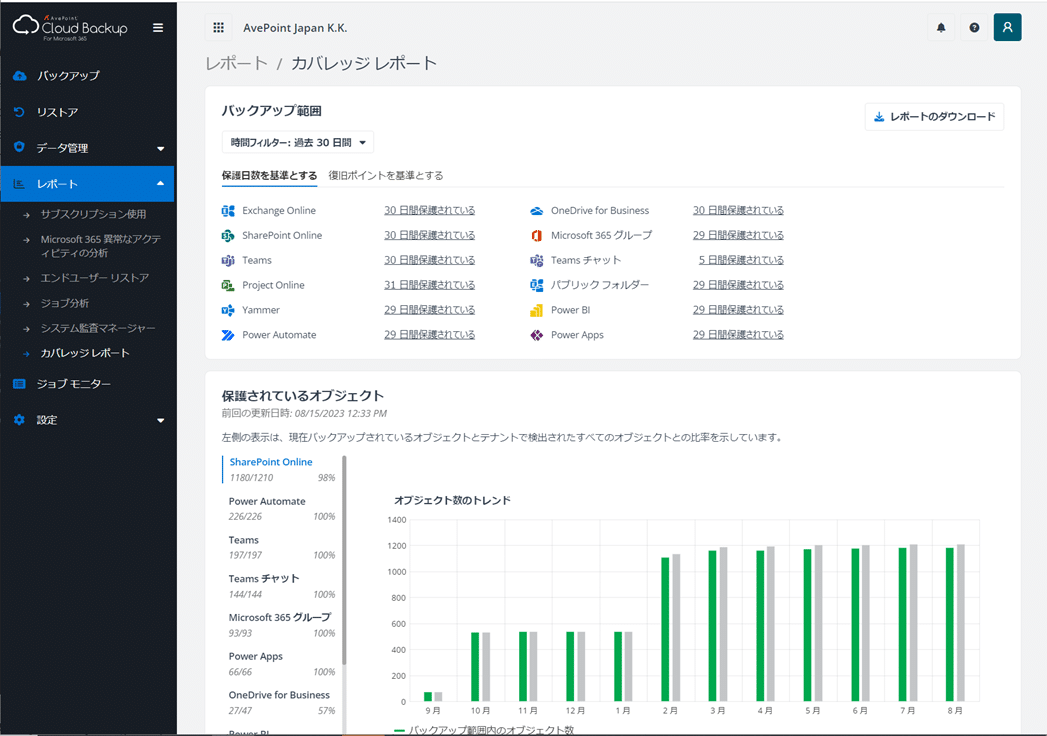This screenshot has height=736, width=1047.
Task: Select the 保護日数を基準とする tab
Action: click(269, 176)
